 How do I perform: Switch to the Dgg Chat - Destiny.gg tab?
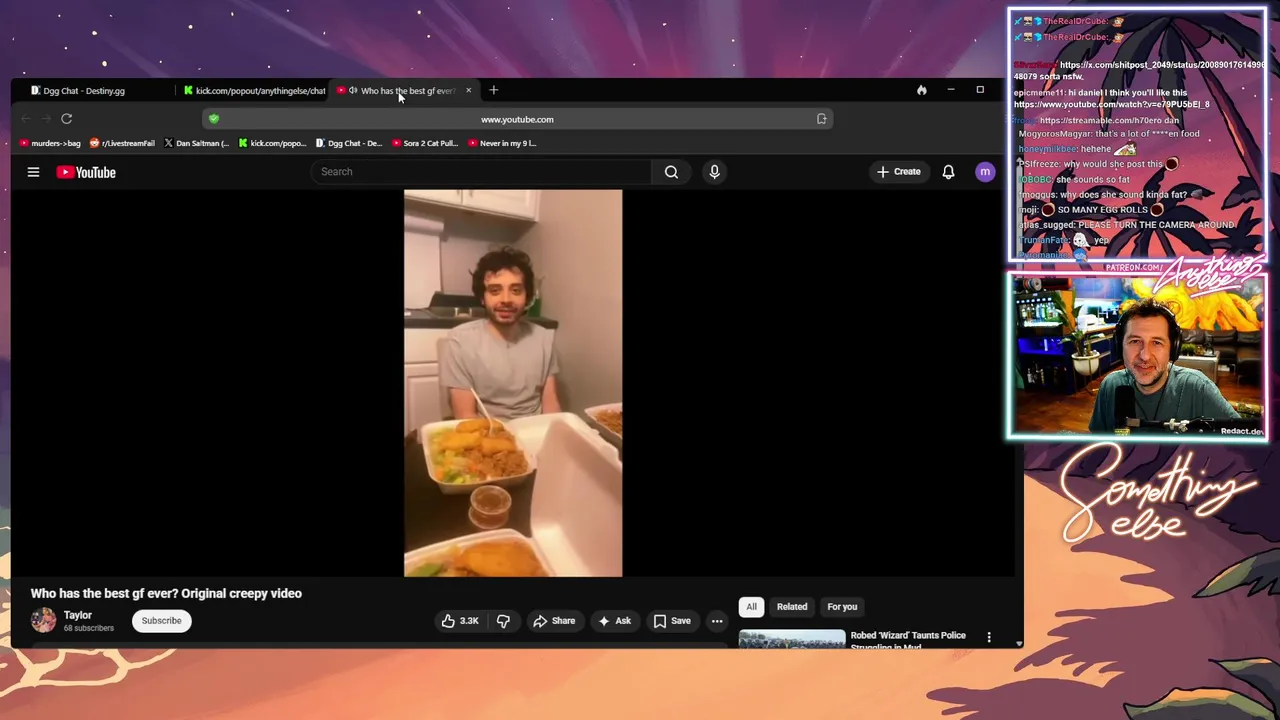pyautogui.click(x=84, y=91)
